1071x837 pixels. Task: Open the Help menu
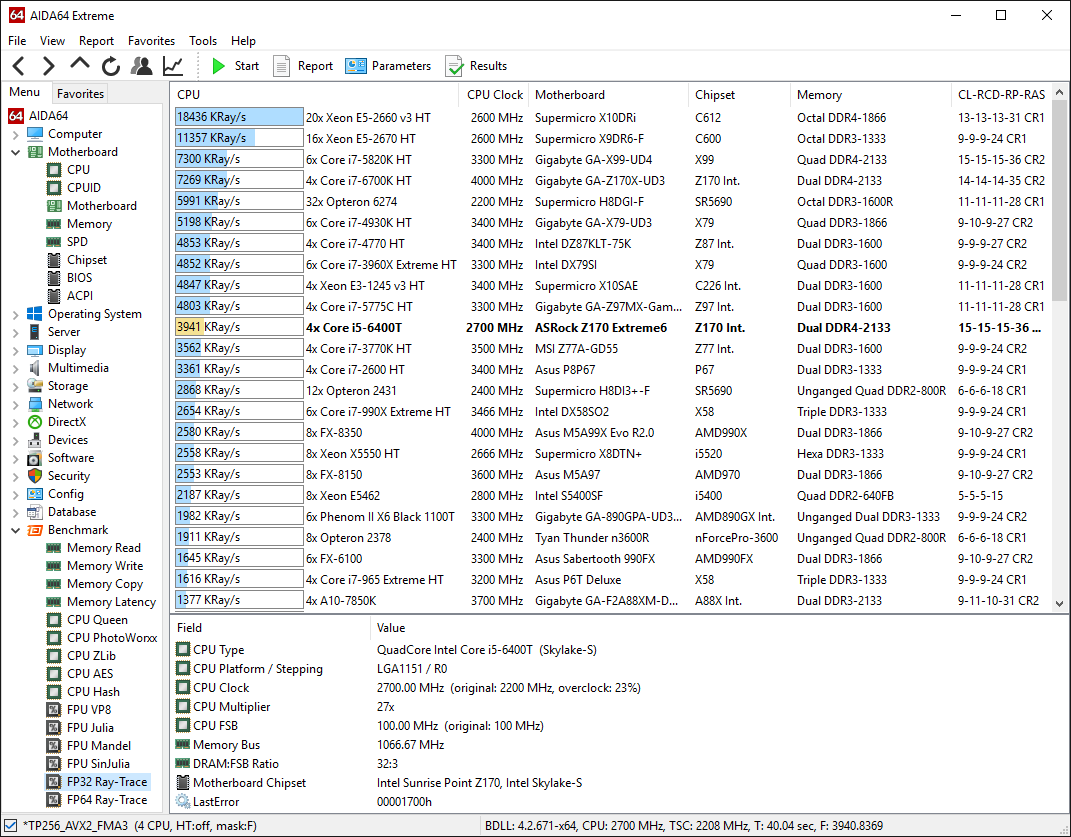click(x=243, y=41)
